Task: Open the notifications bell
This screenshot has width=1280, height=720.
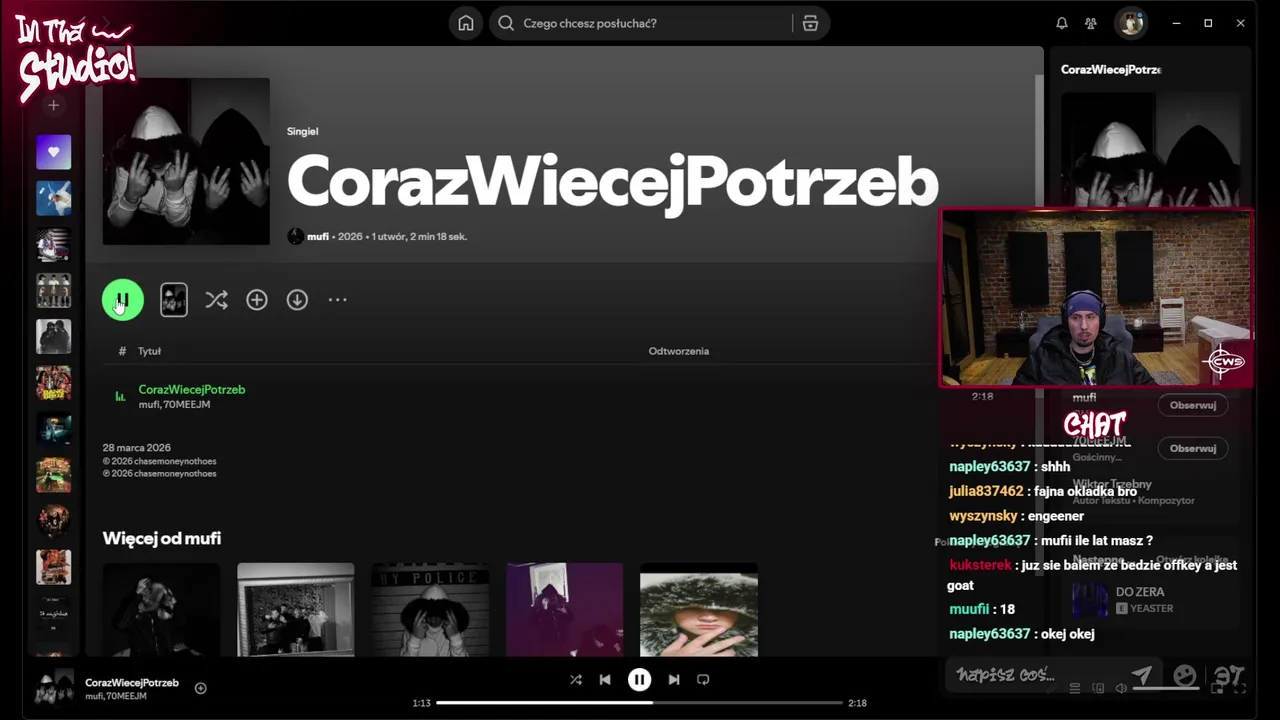Action: pos(1062,23)
